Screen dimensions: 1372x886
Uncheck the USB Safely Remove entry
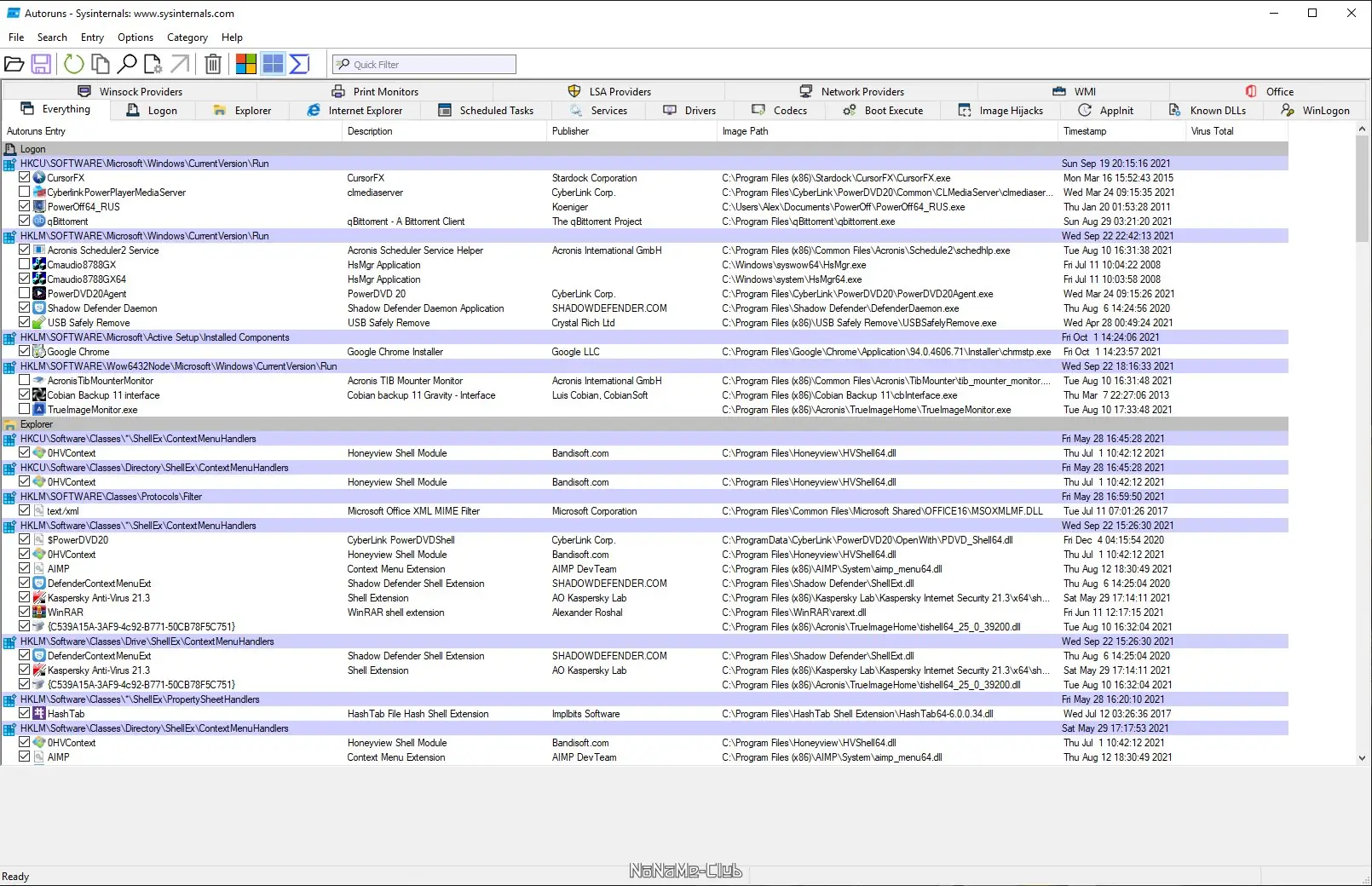point(25,323)
